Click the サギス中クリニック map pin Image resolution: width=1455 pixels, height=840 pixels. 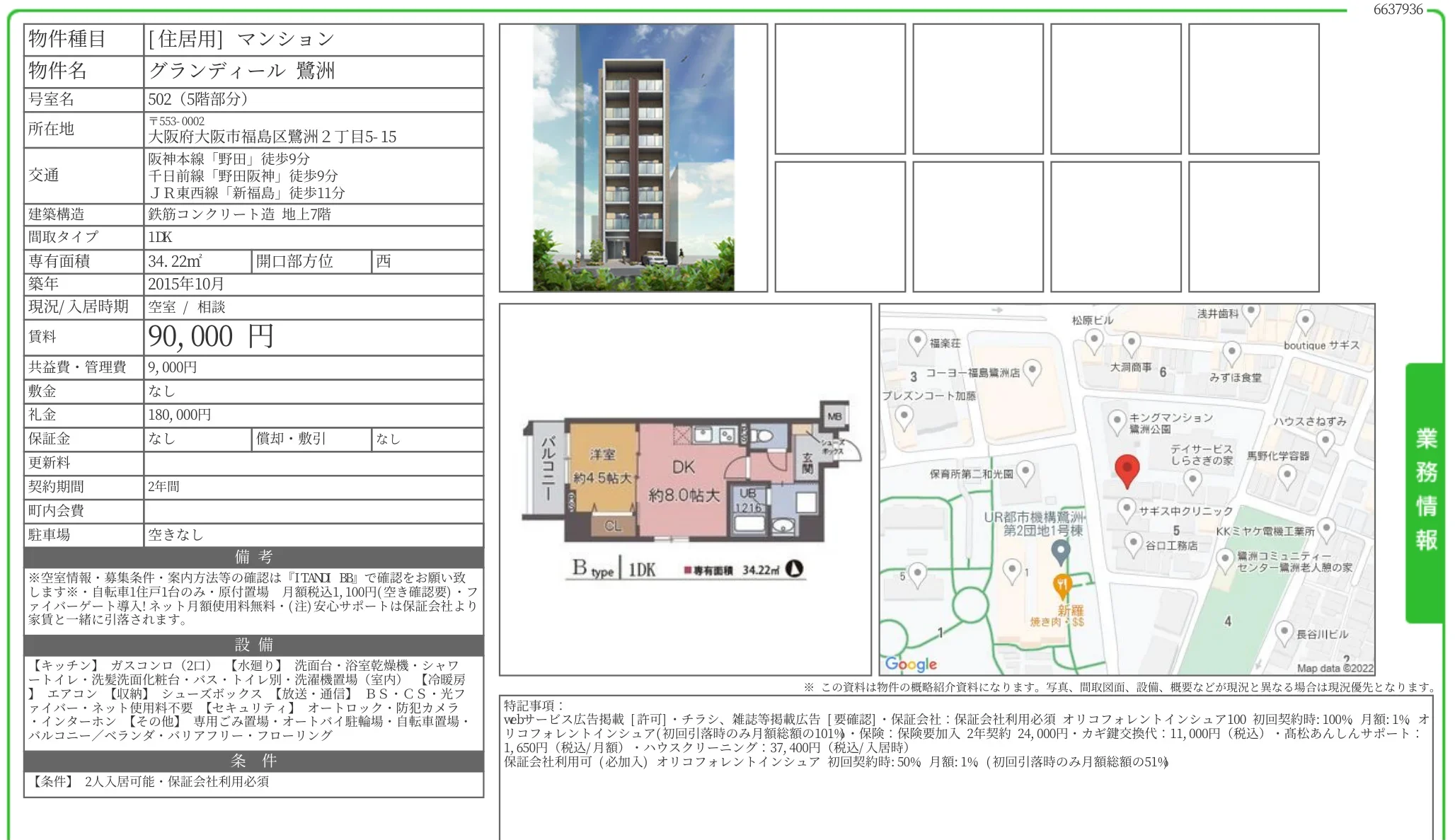[1126, 508]
